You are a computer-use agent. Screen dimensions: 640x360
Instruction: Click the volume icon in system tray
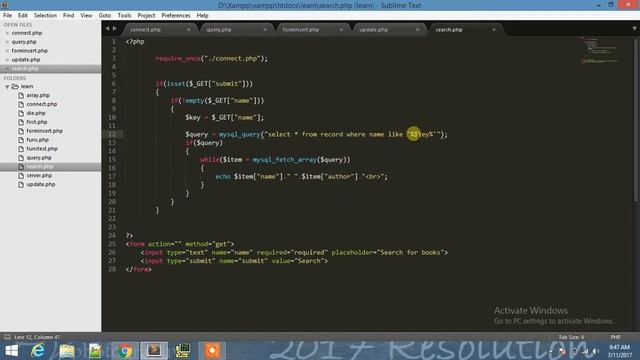[x=596, y=351]
